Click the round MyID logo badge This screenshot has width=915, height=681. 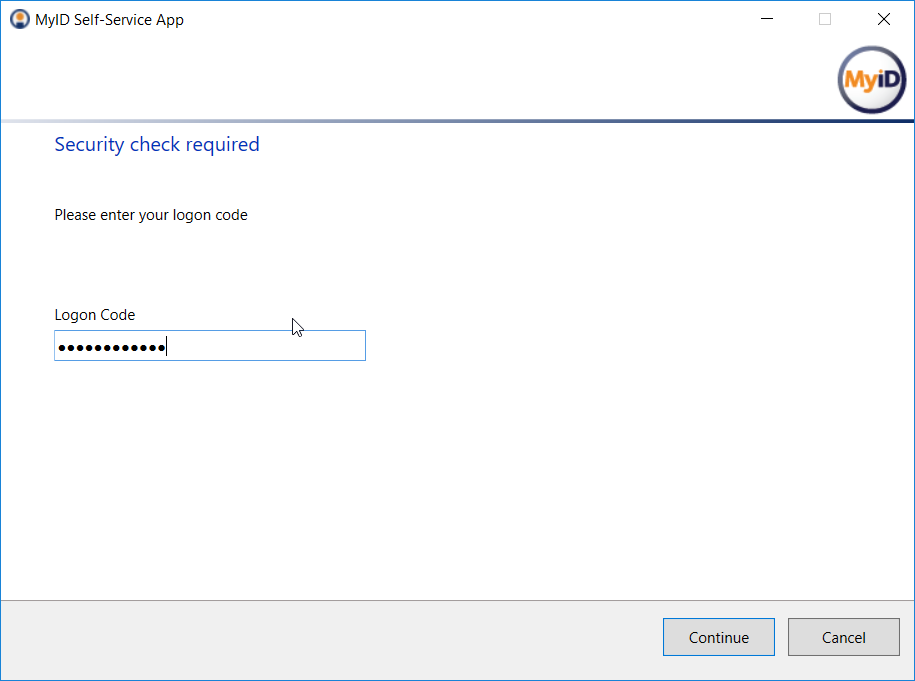pos(872,80)
